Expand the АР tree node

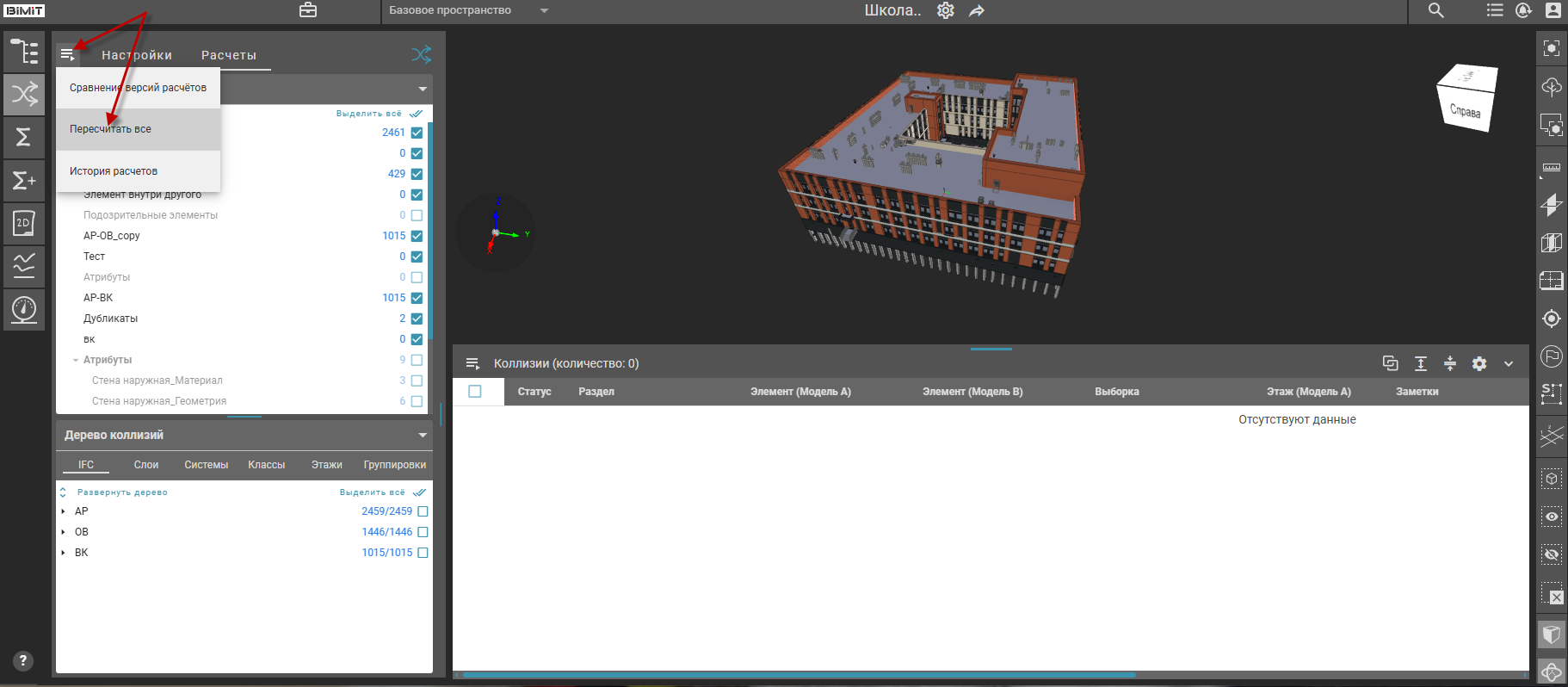[64, 511]
